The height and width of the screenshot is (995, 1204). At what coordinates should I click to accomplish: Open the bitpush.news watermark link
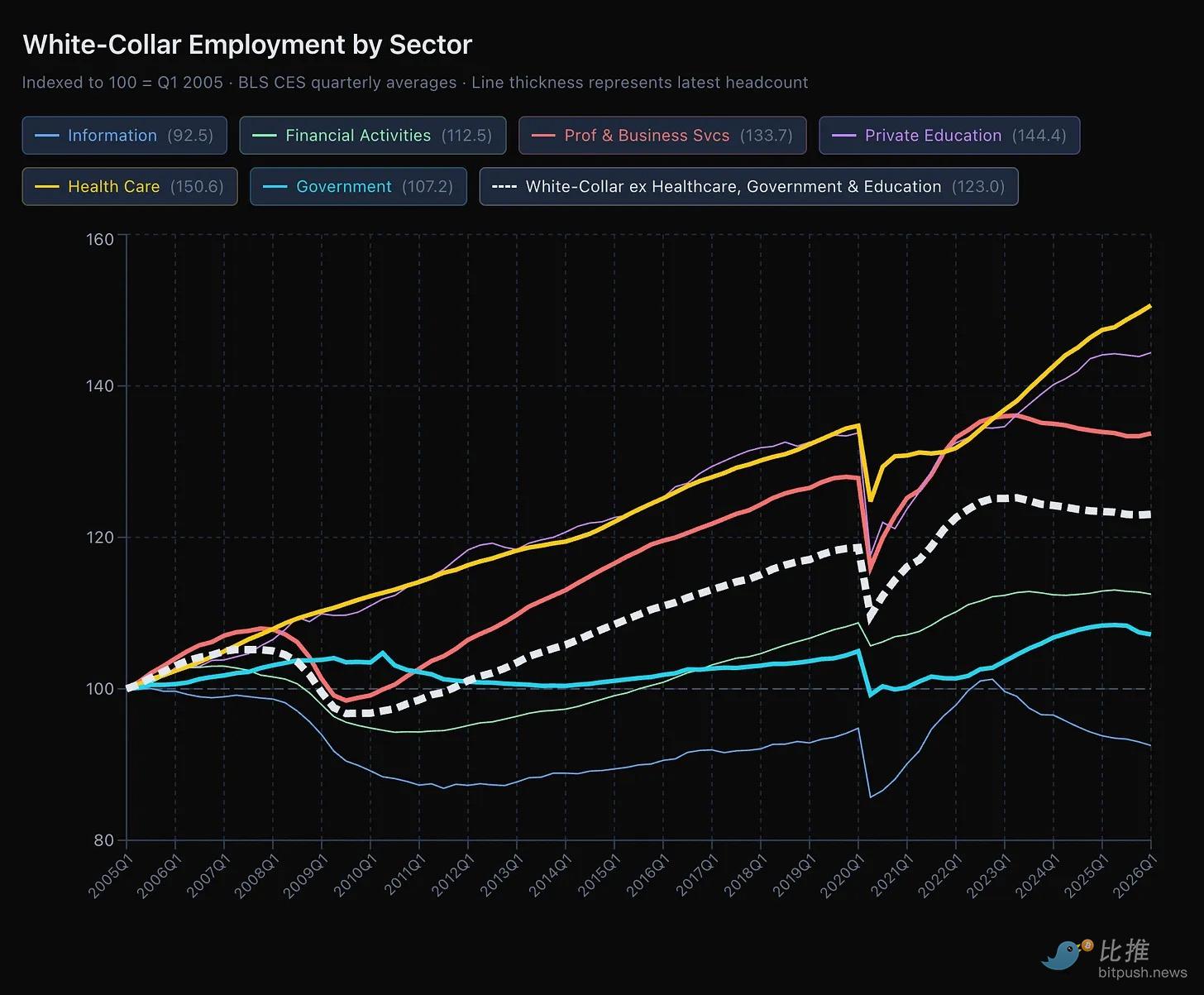click(1142, 973)
